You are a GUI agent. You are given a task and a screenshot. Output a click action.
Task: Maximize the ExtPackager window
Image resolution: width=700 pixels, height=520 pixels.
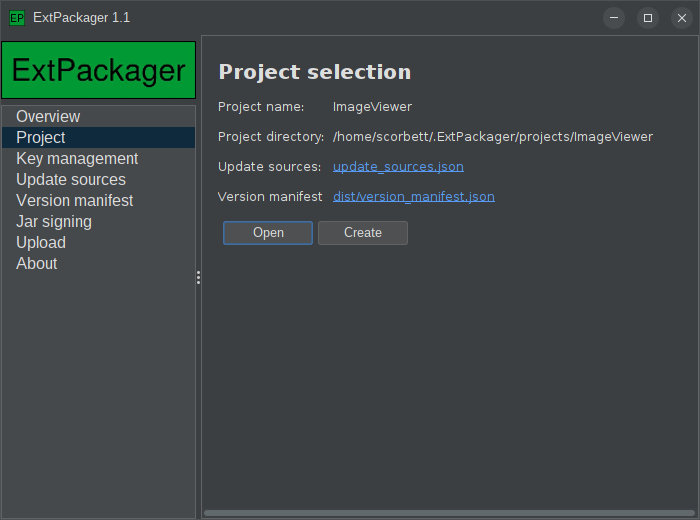point(648,18)
